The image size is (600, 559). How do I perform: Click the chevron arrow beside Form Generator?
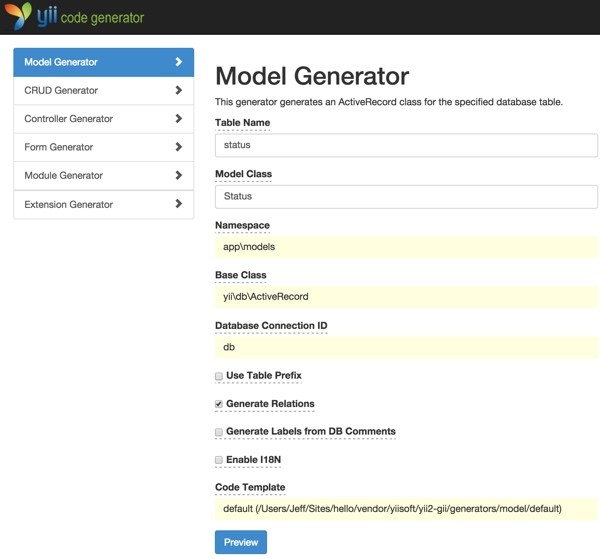[178, 147]
